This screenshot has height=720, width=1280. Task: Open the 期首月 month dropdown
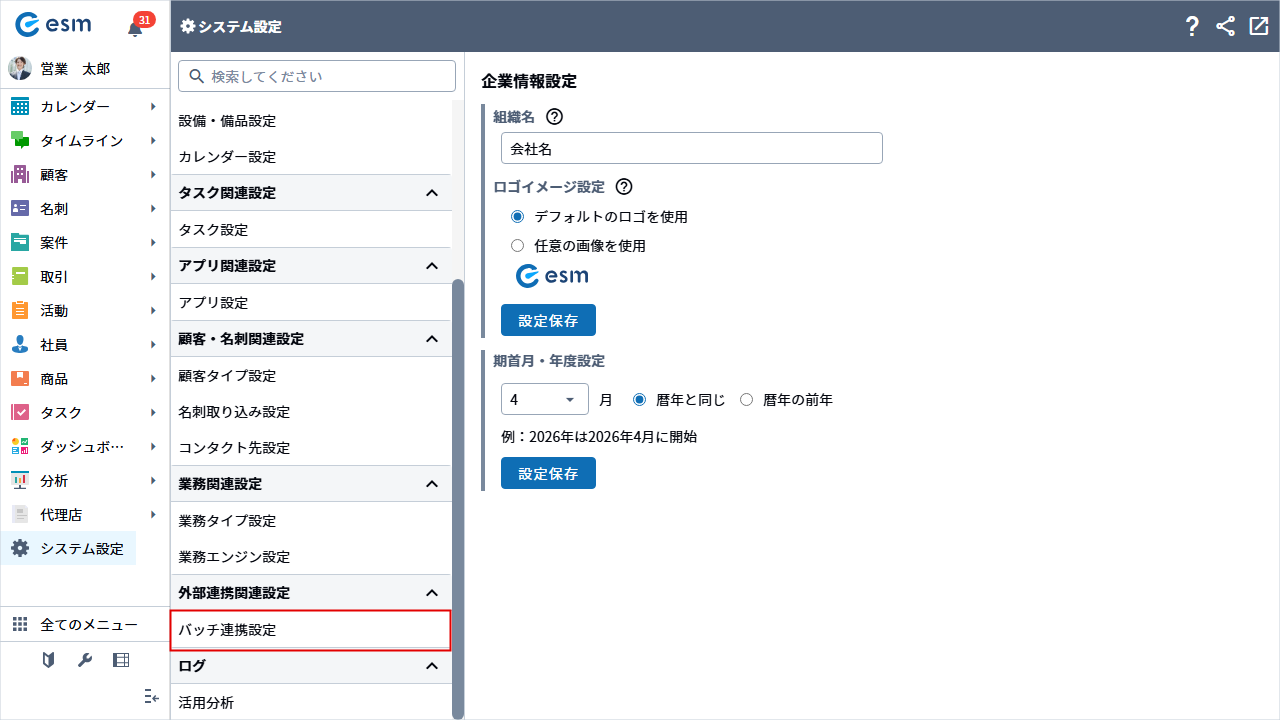click(544, 400)
